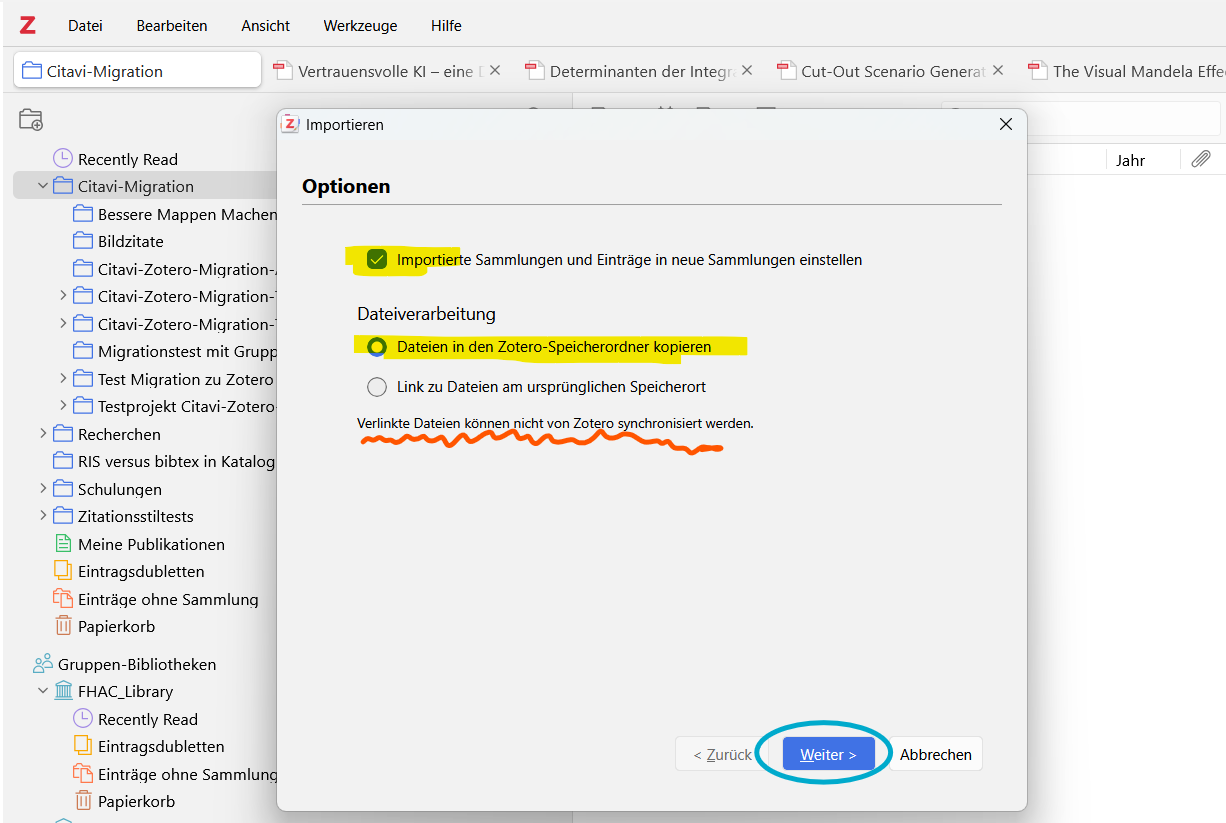Click the Zotero logo in the menu bar
Screen dimensions: 1226x823
27,25
